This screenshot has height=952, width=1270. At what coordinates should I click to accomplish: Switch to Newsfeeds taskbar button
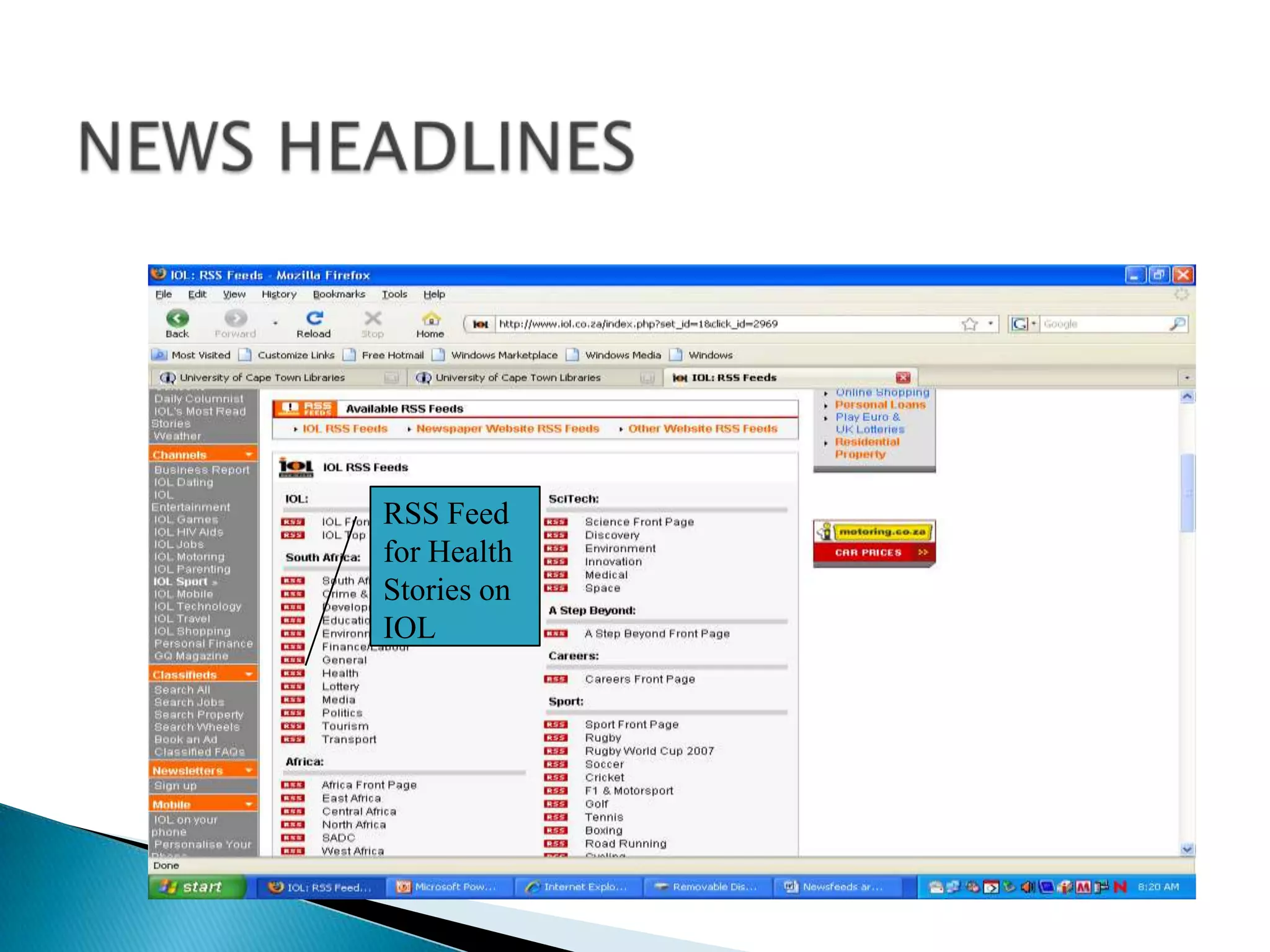pos(837,887)
